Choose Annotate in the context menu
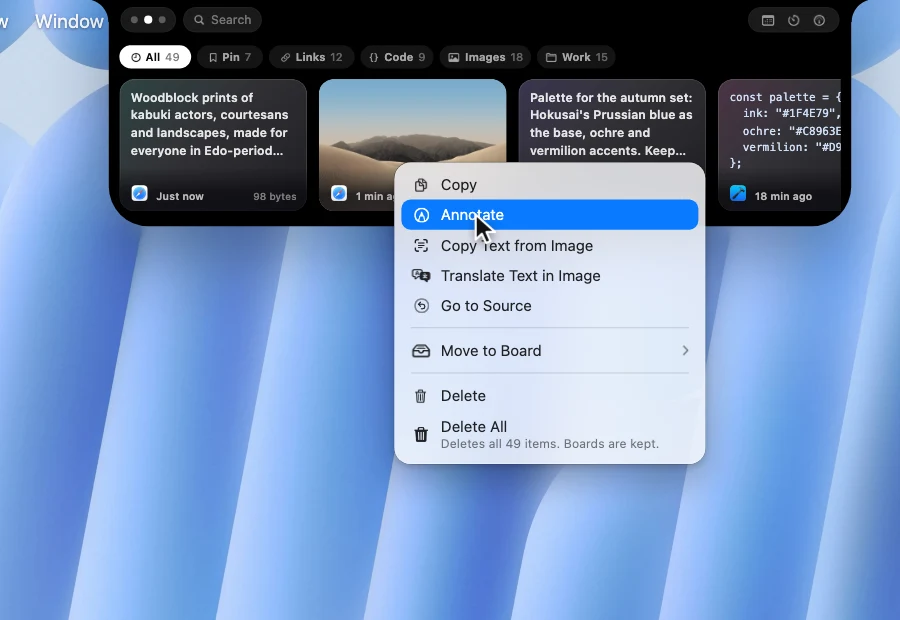The image size is (900, 620). pyautogui.click(x=549, y=215)
